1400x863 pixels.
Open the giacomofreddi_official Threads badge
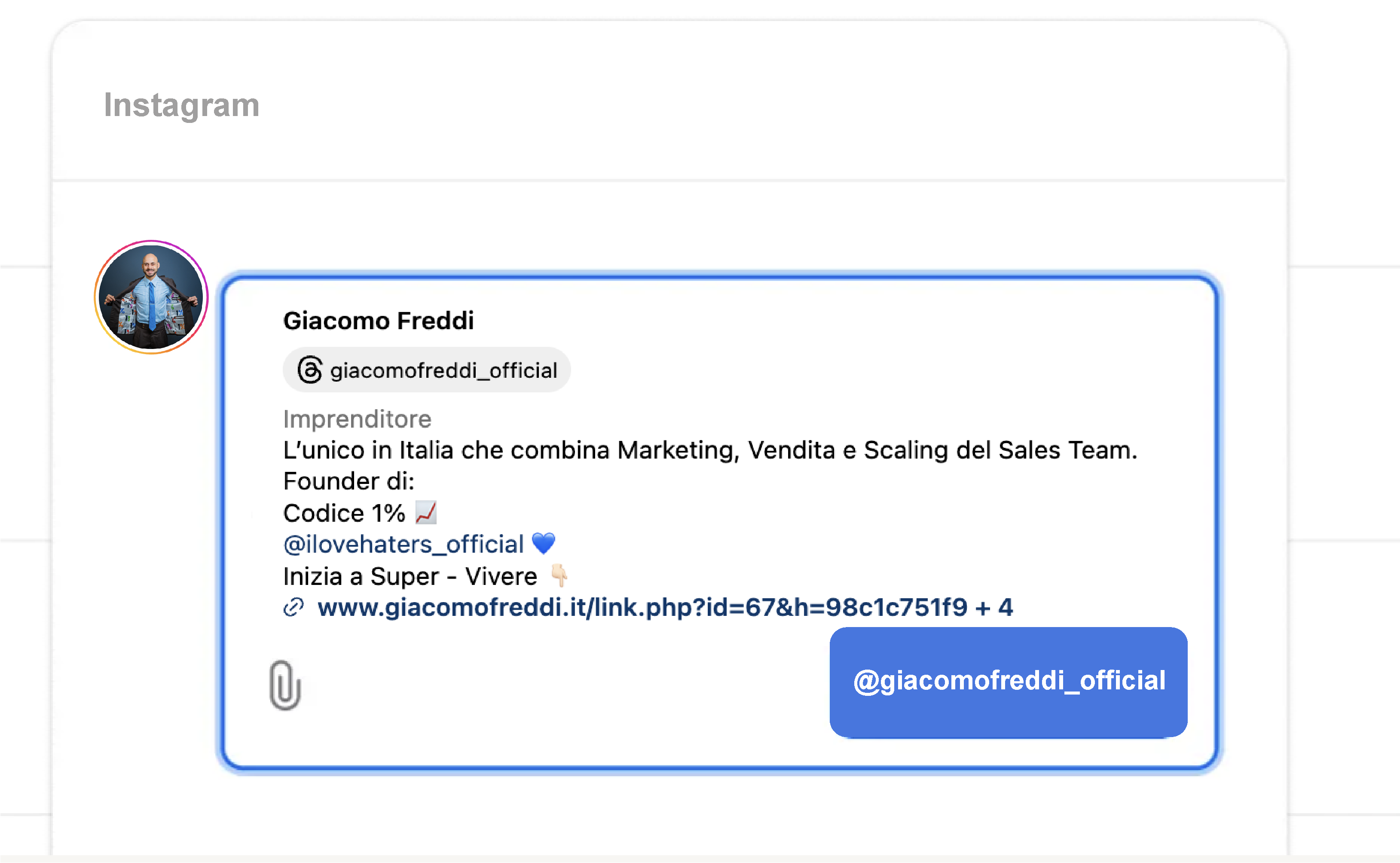click(x=427, y=370)
